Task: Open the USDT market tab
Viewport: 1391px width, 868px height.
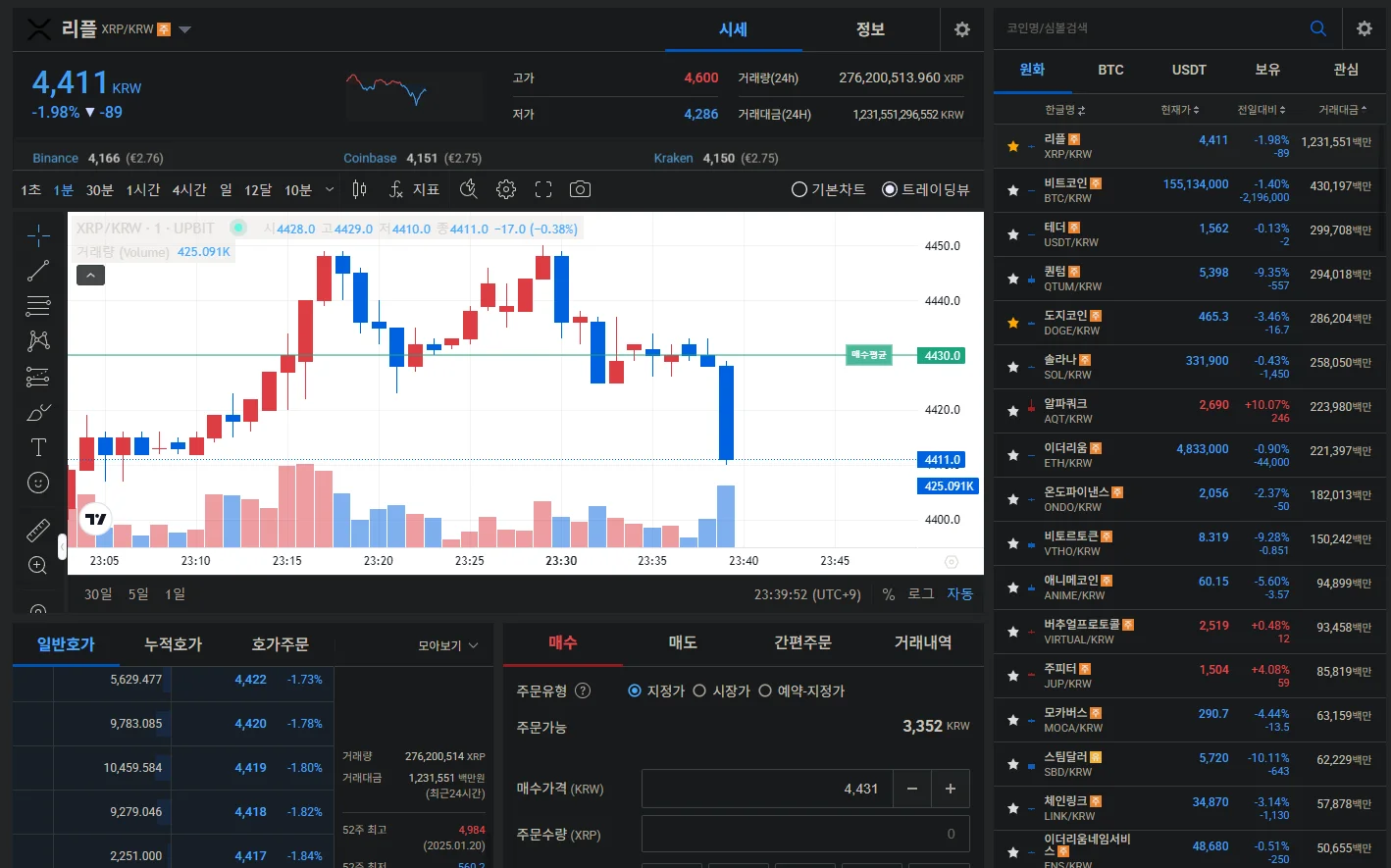Action: click(x=1189, y=70)
